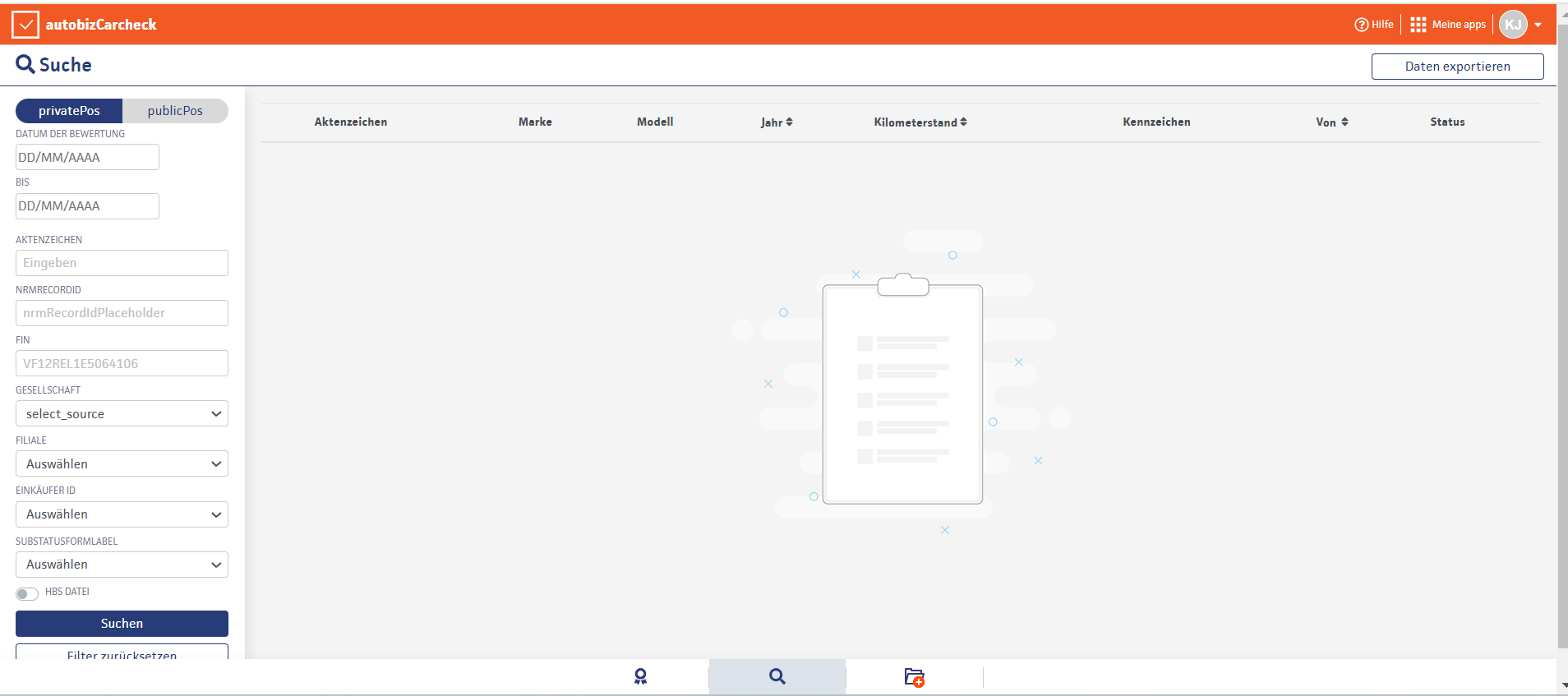Click the BIS date field
This screenshot has width=1568, height=696.
(x=87, y=205)
